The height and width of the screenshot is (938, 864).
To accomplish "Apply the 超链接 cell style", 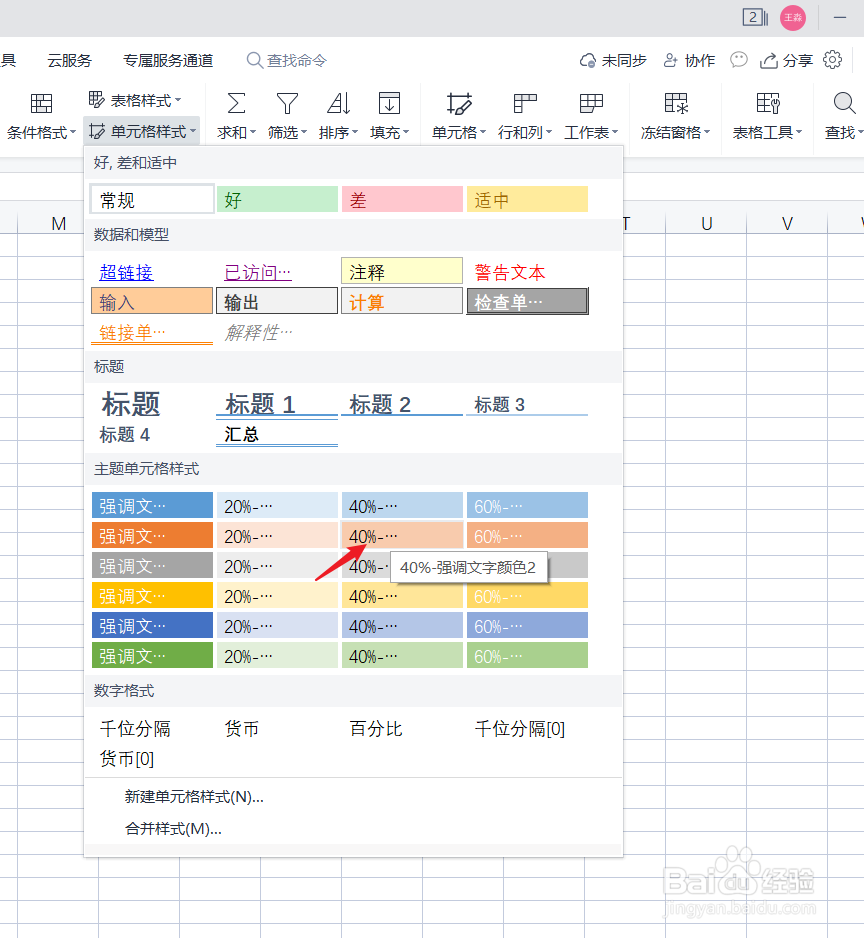I will [x=126, y=273].
